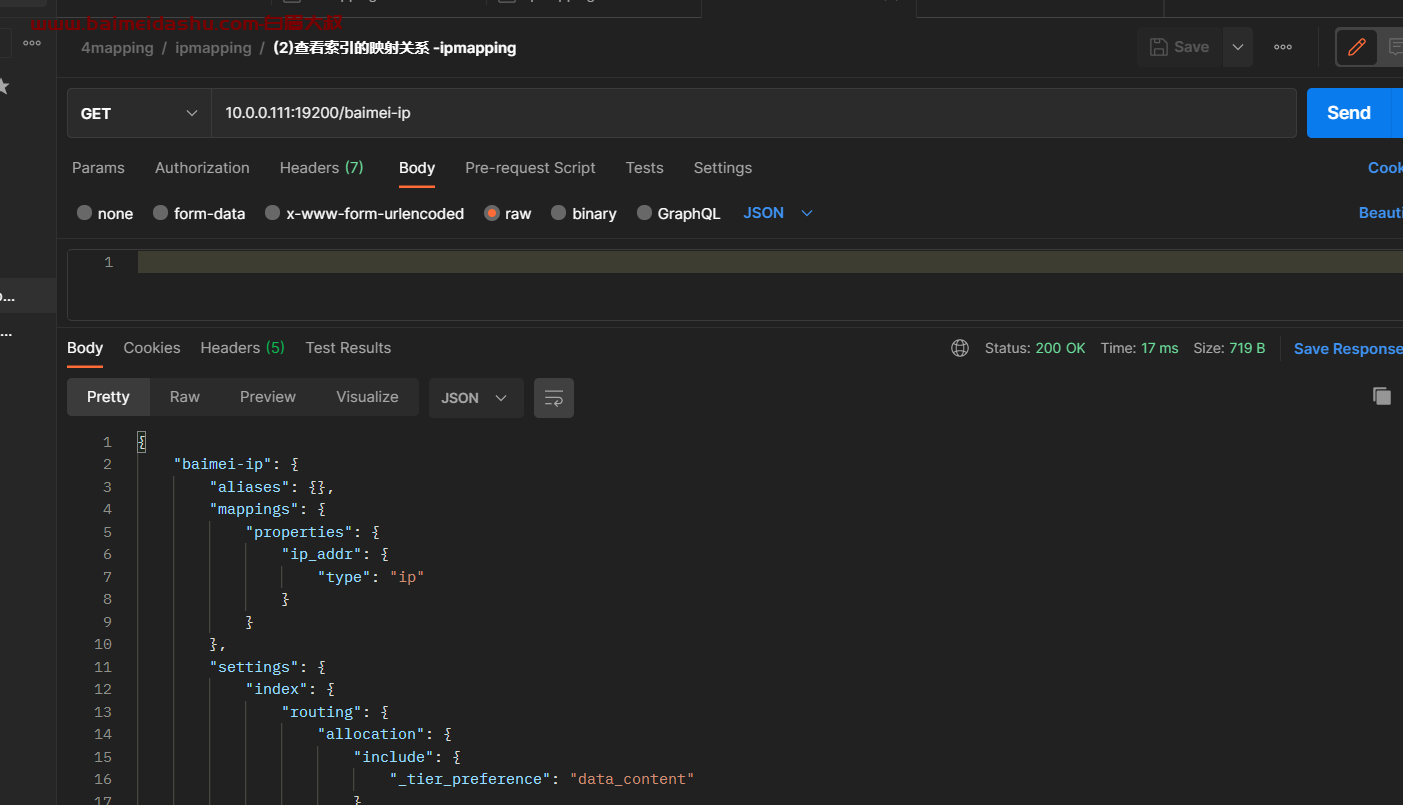
Task: Click the "allocation" key line
Action: 372,734
